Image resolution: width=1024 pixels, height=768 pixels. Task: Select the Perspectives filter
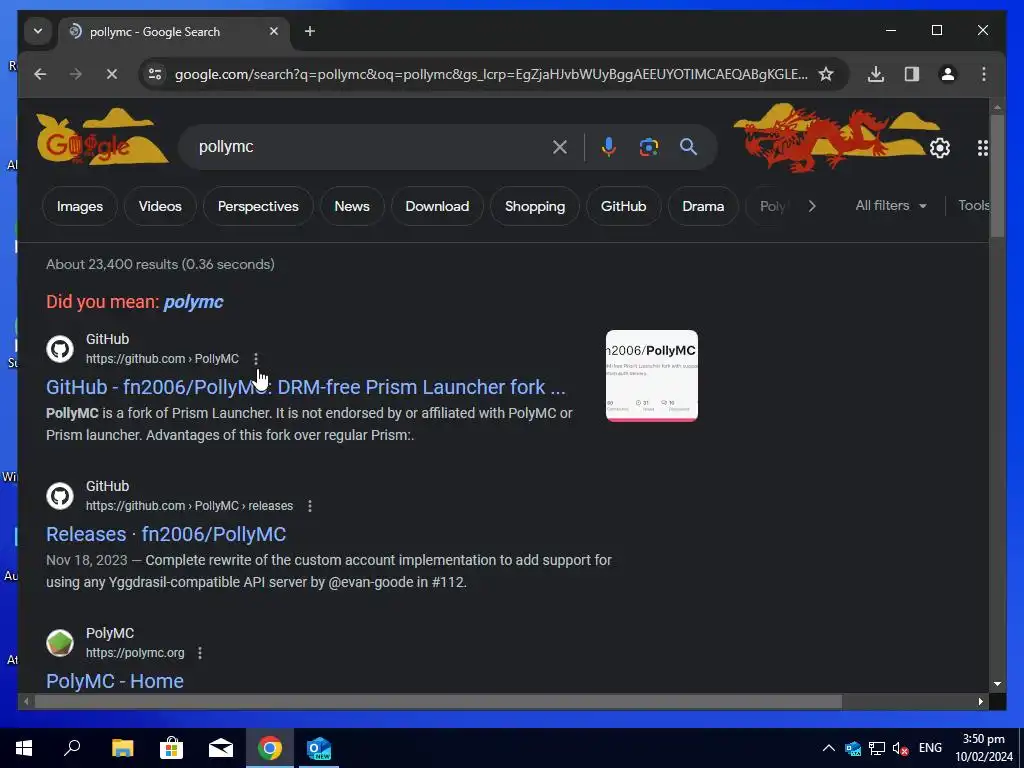258,206
